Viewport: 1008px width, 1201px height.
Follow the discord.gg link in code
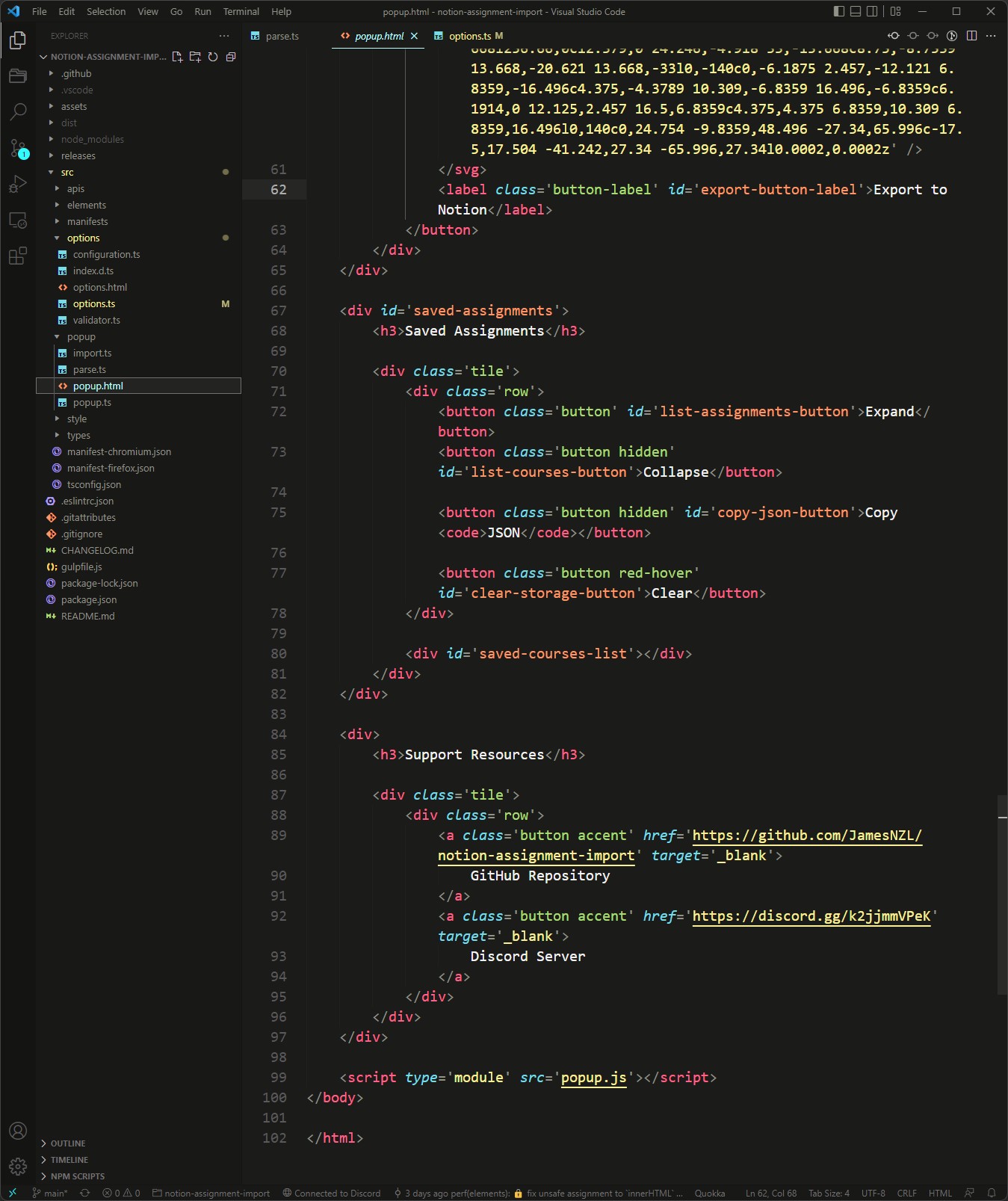pyautogui.click(x=811, y=916)
